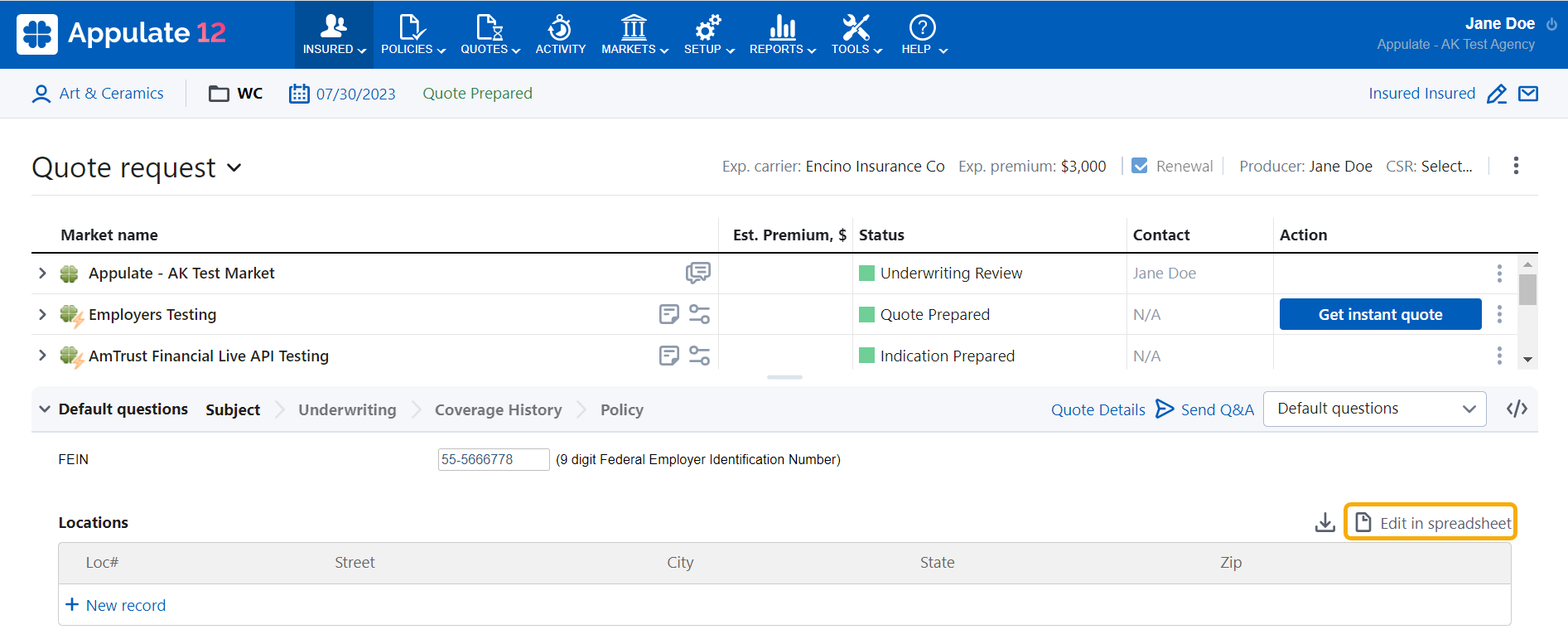Toggle the Renewal checkbox
This screenshot has width=1568, height=644.
1140,166
